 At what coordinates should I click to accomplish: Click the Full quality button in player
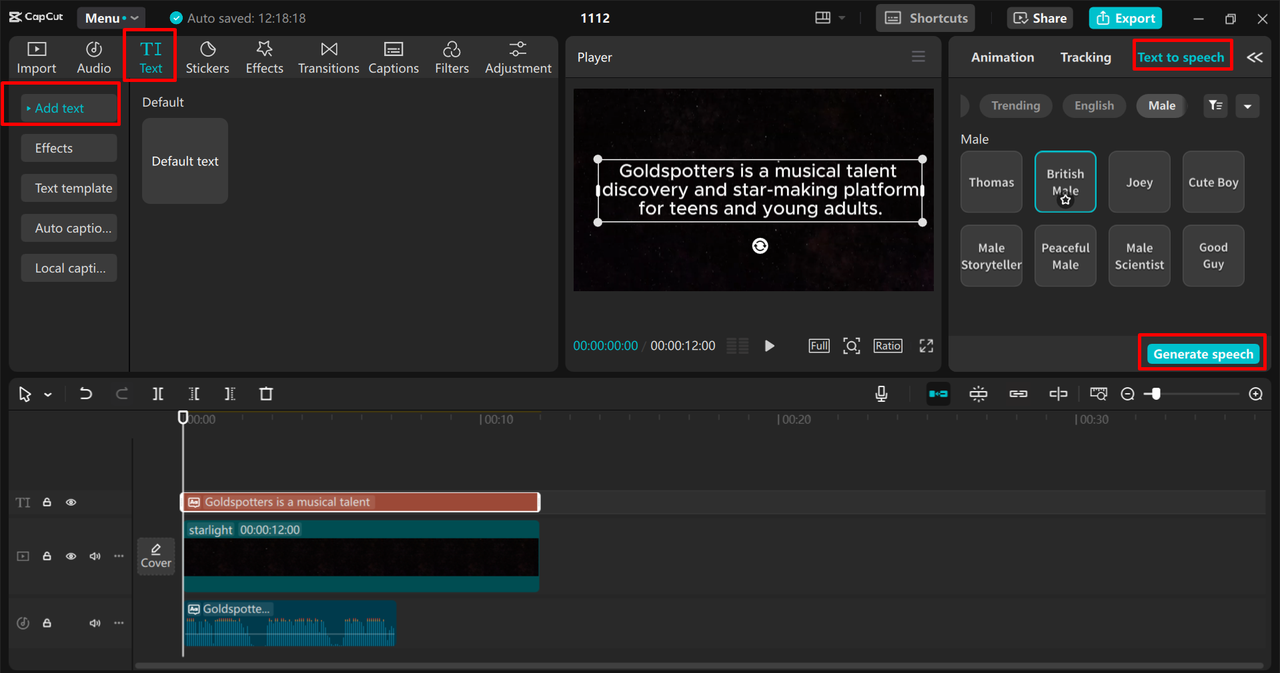819,345
